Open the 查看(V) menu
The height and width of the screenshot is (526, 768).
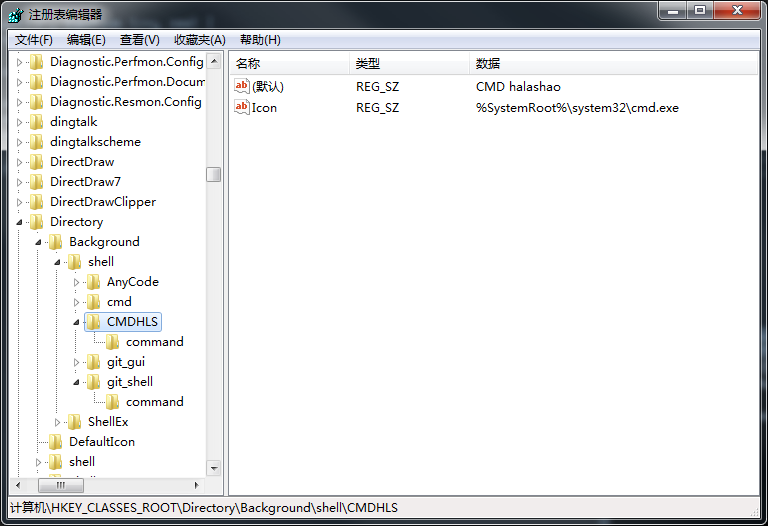pos(140,40)
